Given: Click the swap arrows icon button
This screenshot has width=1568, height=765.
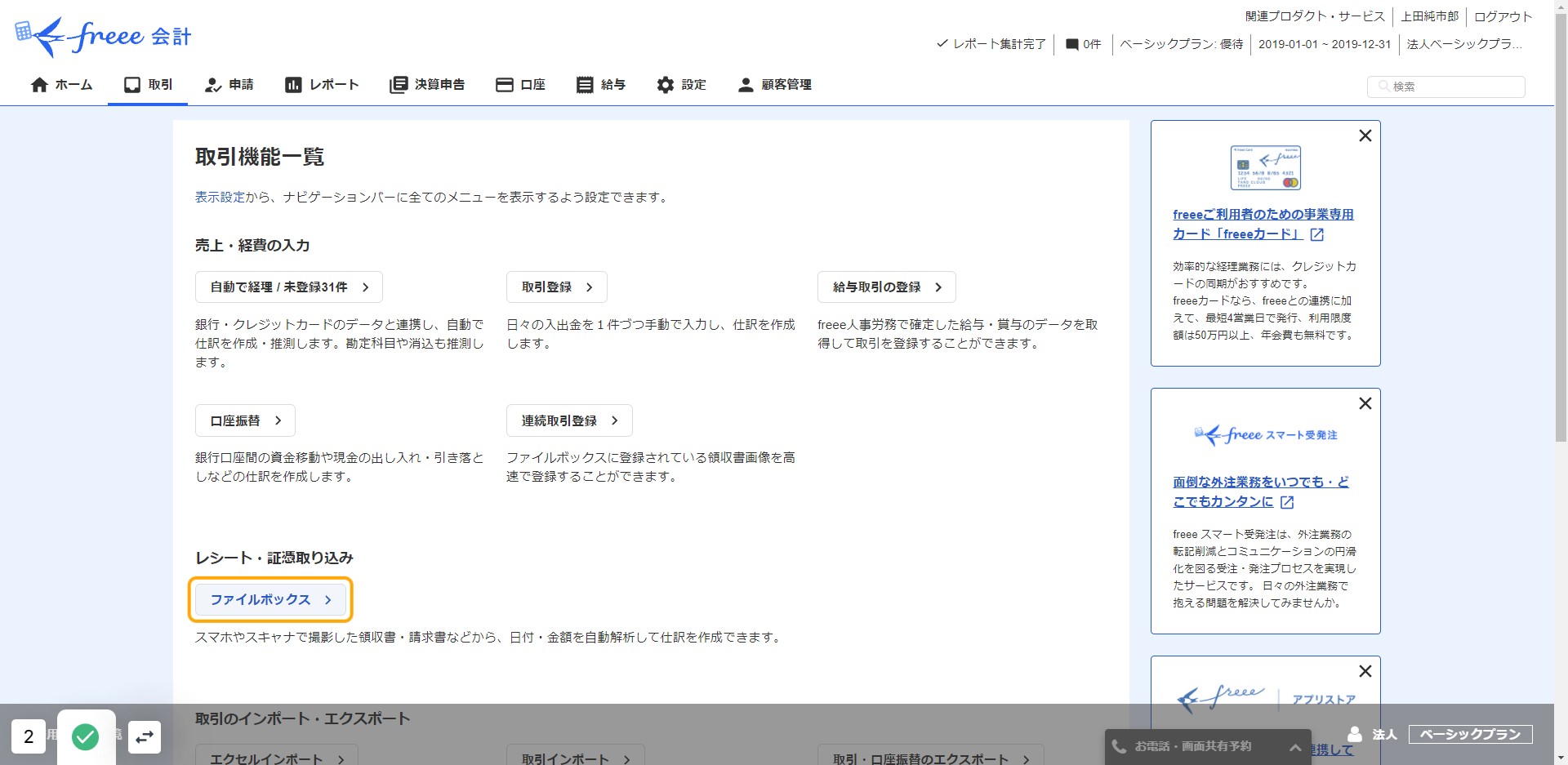Looking at the screenshot, I should [145, 737].
